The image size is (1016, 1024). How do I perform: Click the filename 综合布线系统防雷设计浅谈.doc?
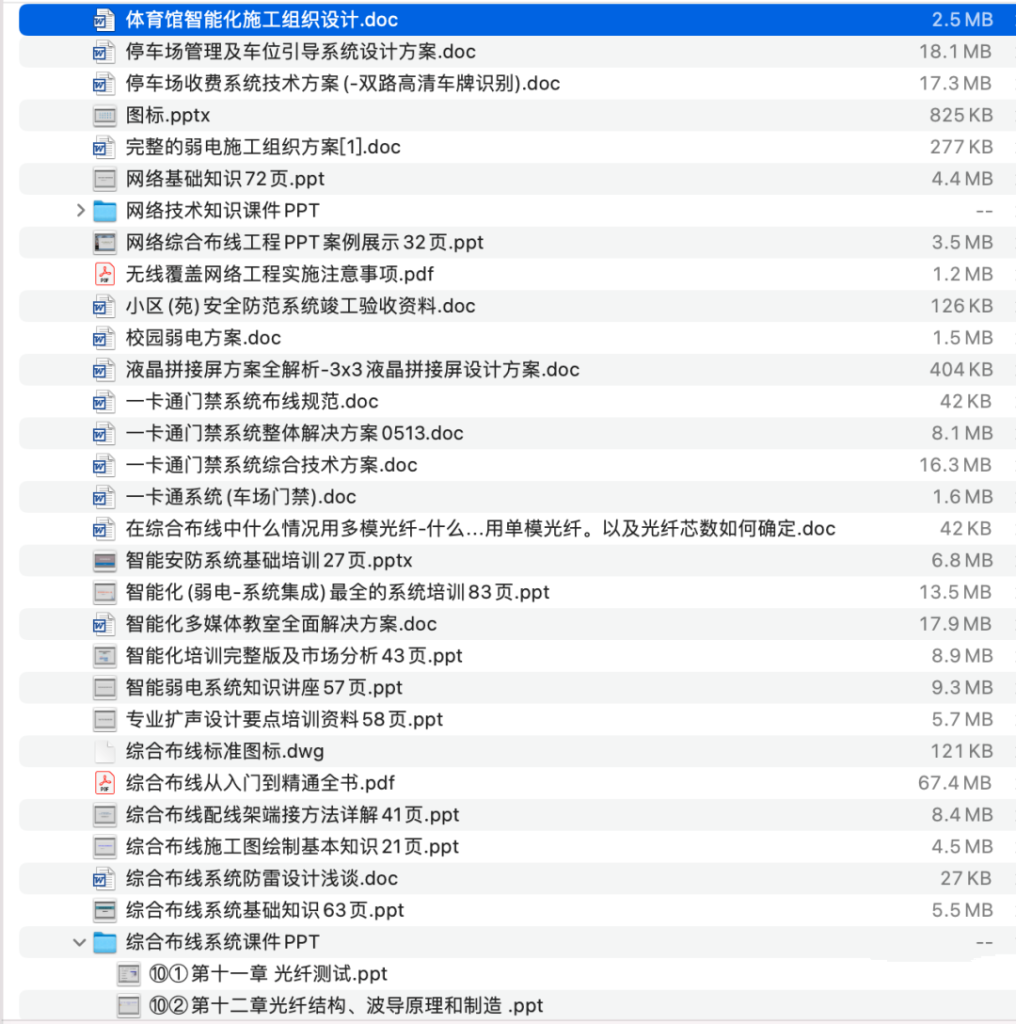point(250,878)
